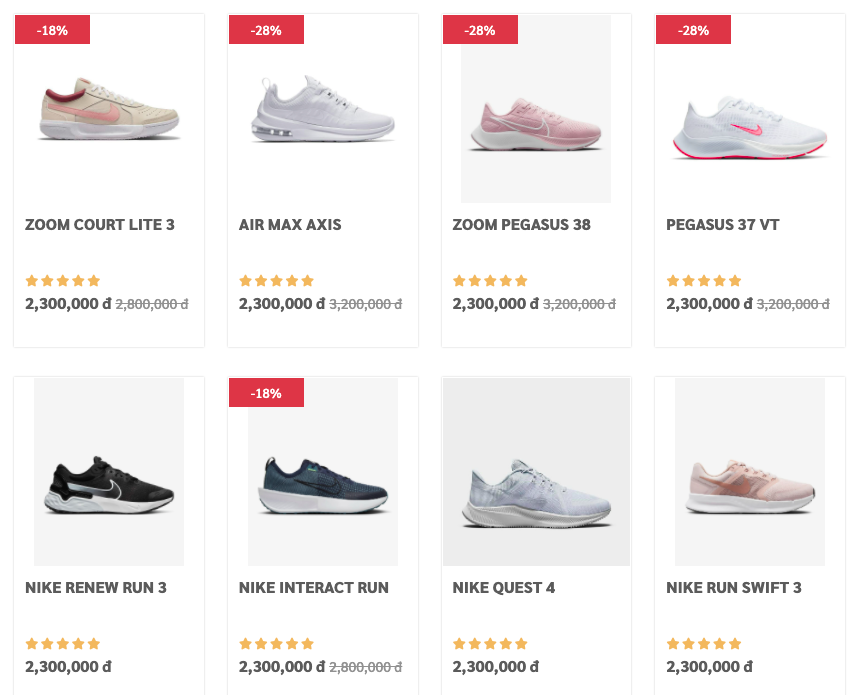Open the Air Max Axis product link
The width and height of the screenshot is (848, 695).
[289, 225]
